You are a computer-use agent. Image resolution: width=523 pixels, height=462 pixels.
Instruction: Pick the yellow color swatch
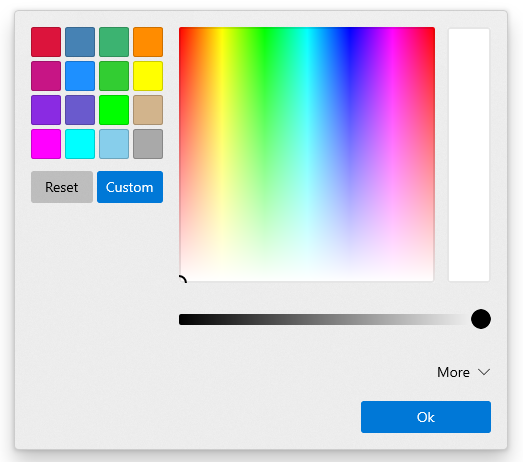tap(148, 76)
